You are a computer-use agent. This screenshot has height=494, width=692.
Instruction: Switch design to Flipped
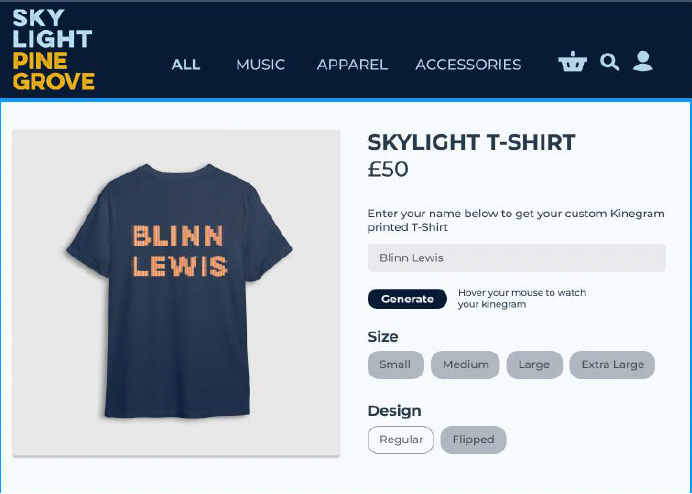tap(473, 440)
